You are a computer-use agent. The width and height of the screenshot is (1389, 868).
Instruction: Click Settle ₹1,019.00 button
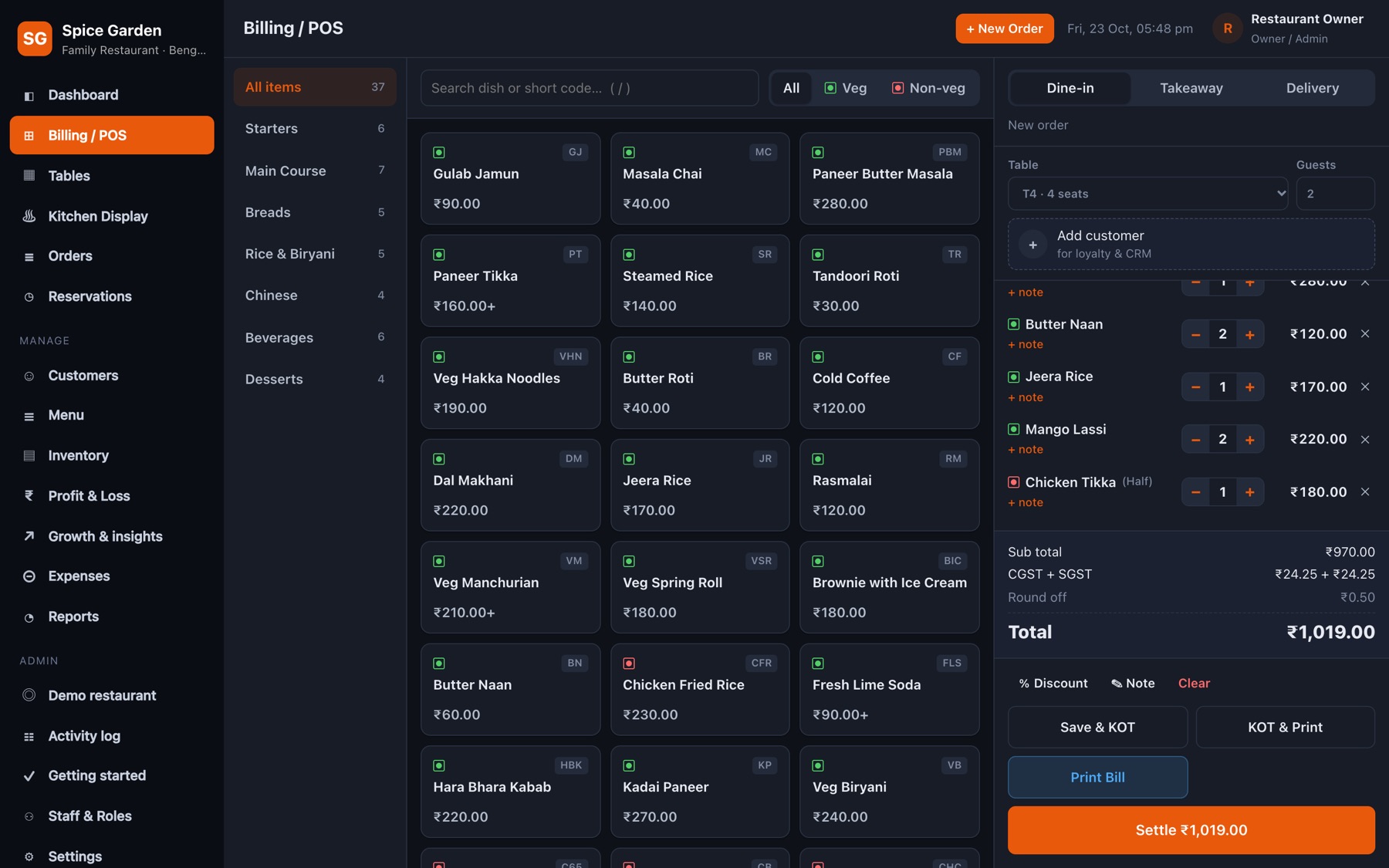pyautogui.click(x=1191, y=830)
